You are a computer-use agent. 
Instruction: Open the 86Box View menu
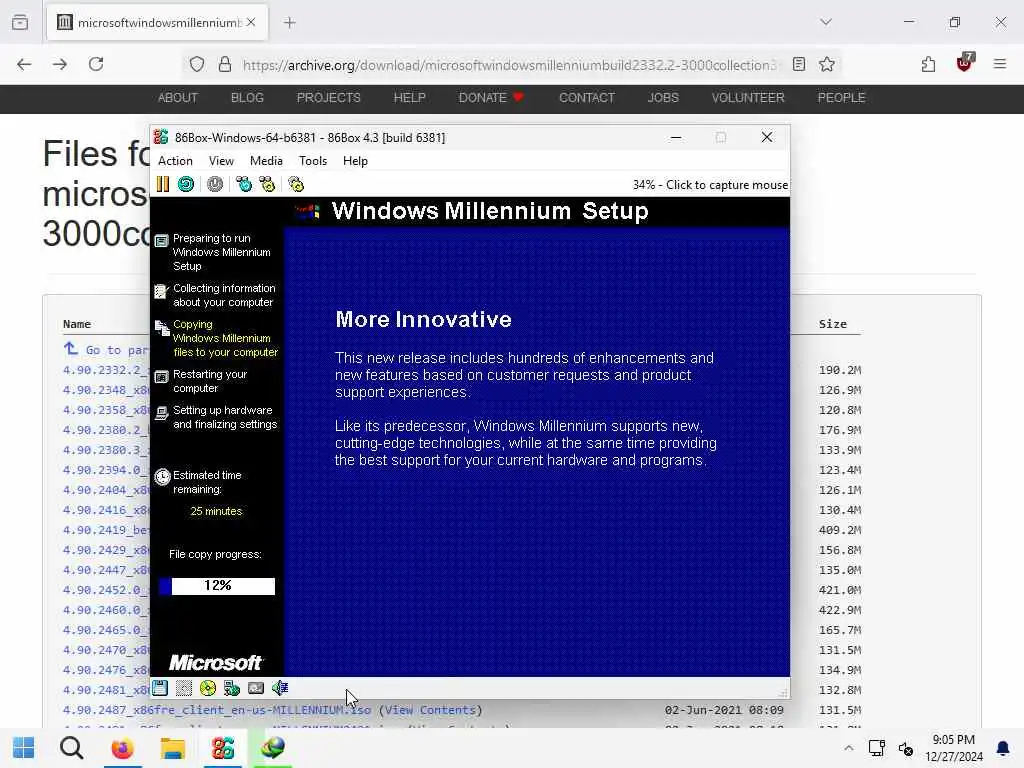[x=221, y=161]
